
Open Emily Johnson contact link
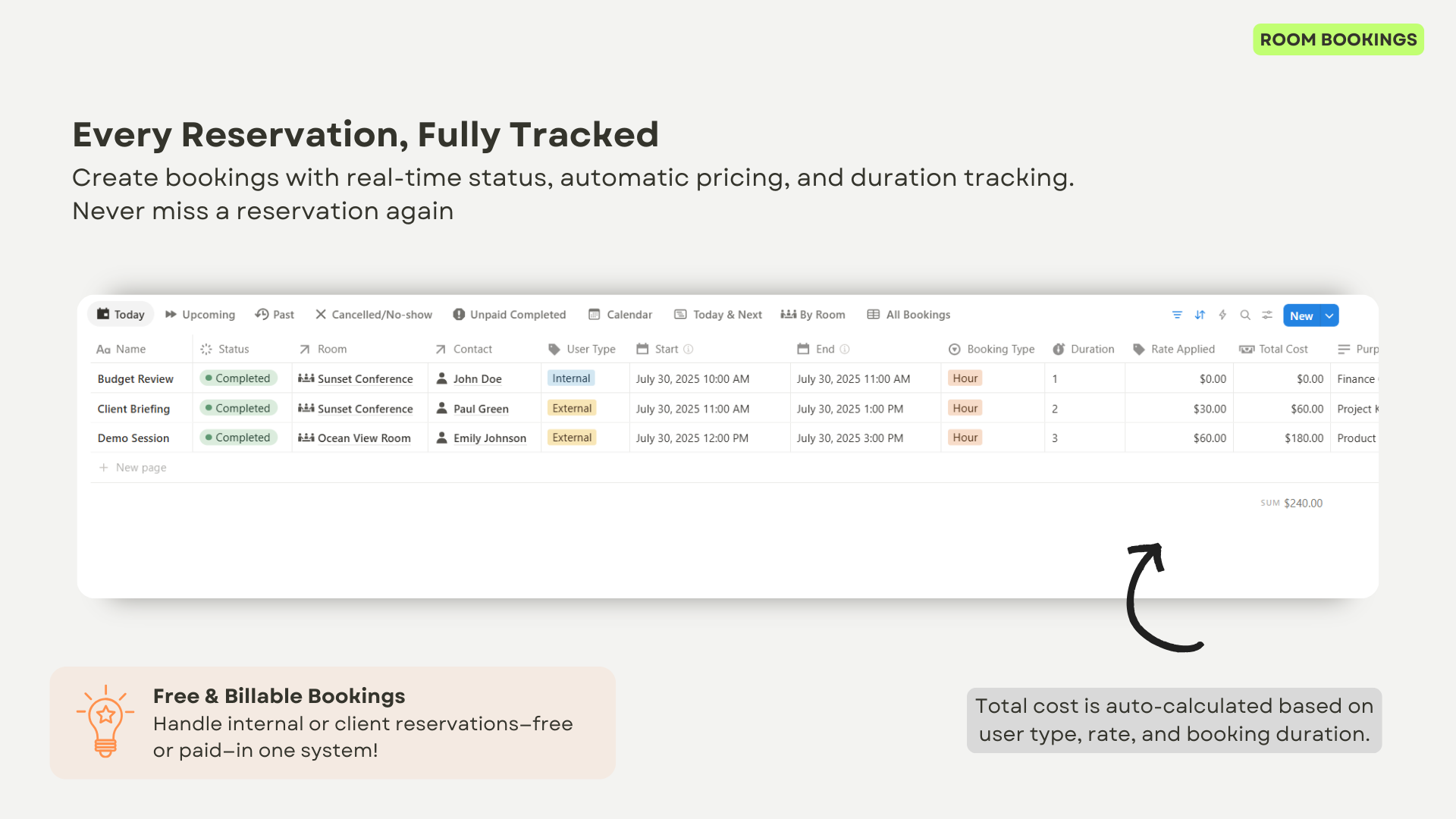[489, 438]
